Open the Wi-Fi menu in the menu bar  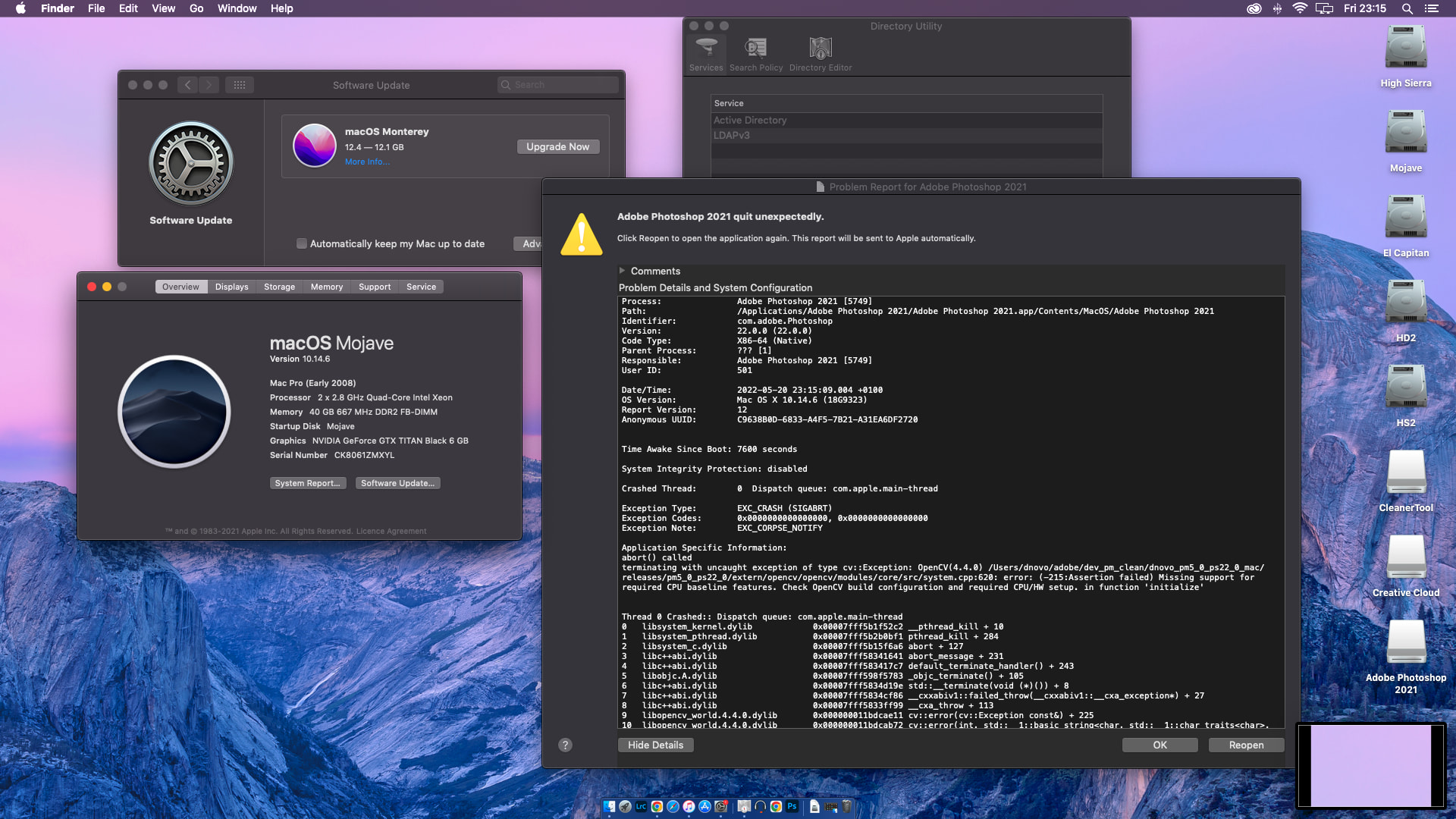(1300, 8)
